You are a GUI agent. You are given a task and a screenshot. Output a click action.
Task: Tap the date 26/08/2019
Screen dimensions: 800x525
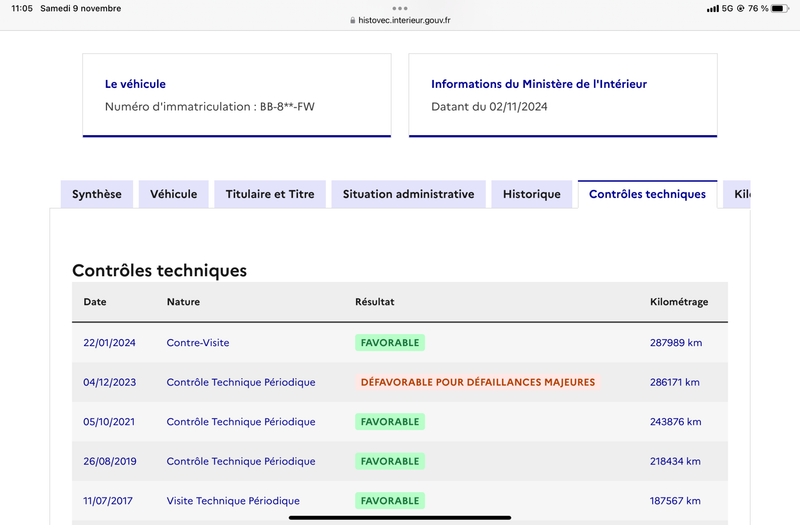110,461
